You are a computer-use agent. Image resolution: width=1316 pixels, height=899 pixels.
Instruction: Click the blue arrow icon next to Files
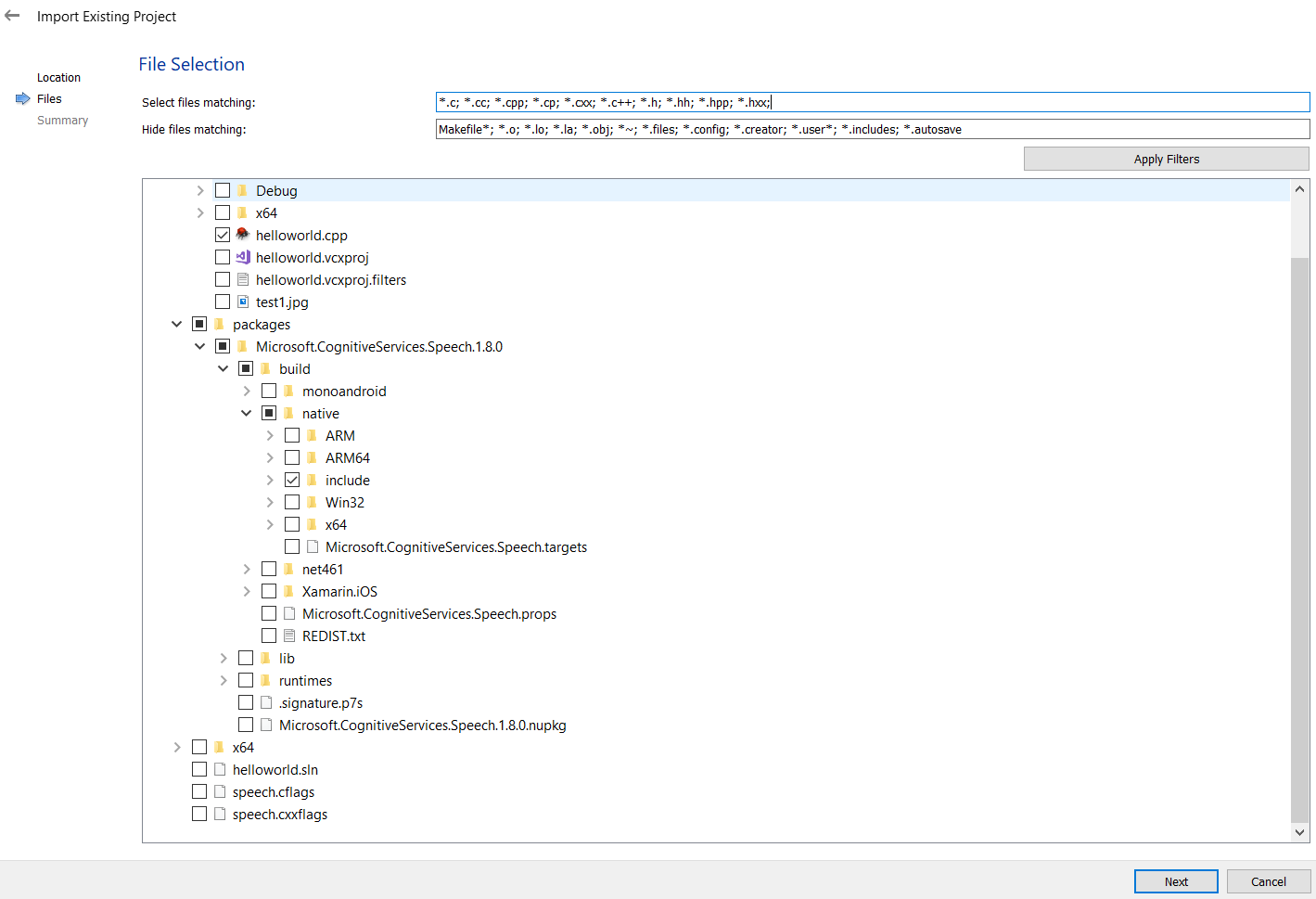tap(21, 98)
